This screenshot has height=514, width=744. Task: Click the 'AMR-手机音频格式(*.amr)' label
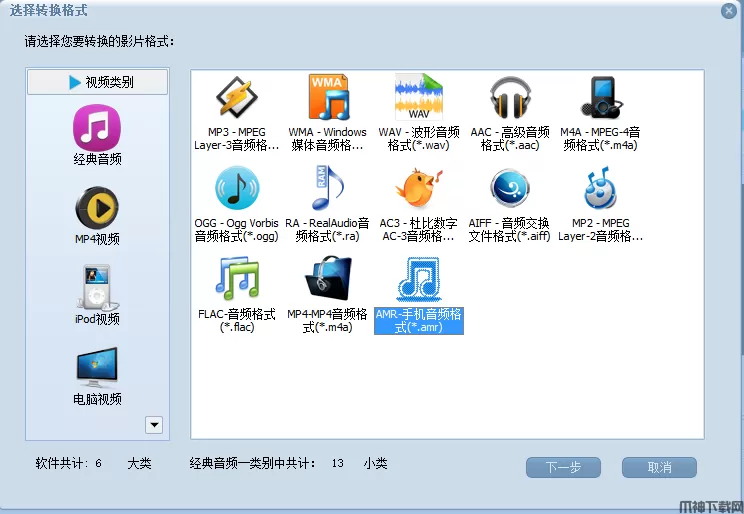[418, 321]
